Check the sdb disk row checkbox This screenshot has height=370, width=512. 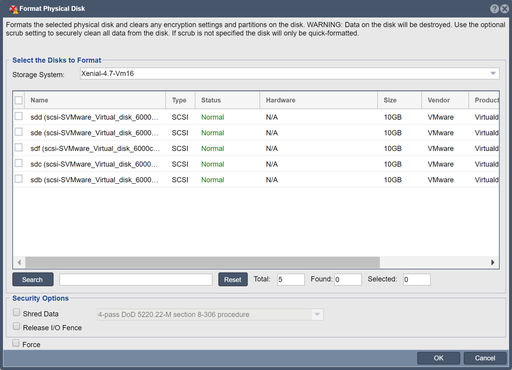(x=19, y=179)
